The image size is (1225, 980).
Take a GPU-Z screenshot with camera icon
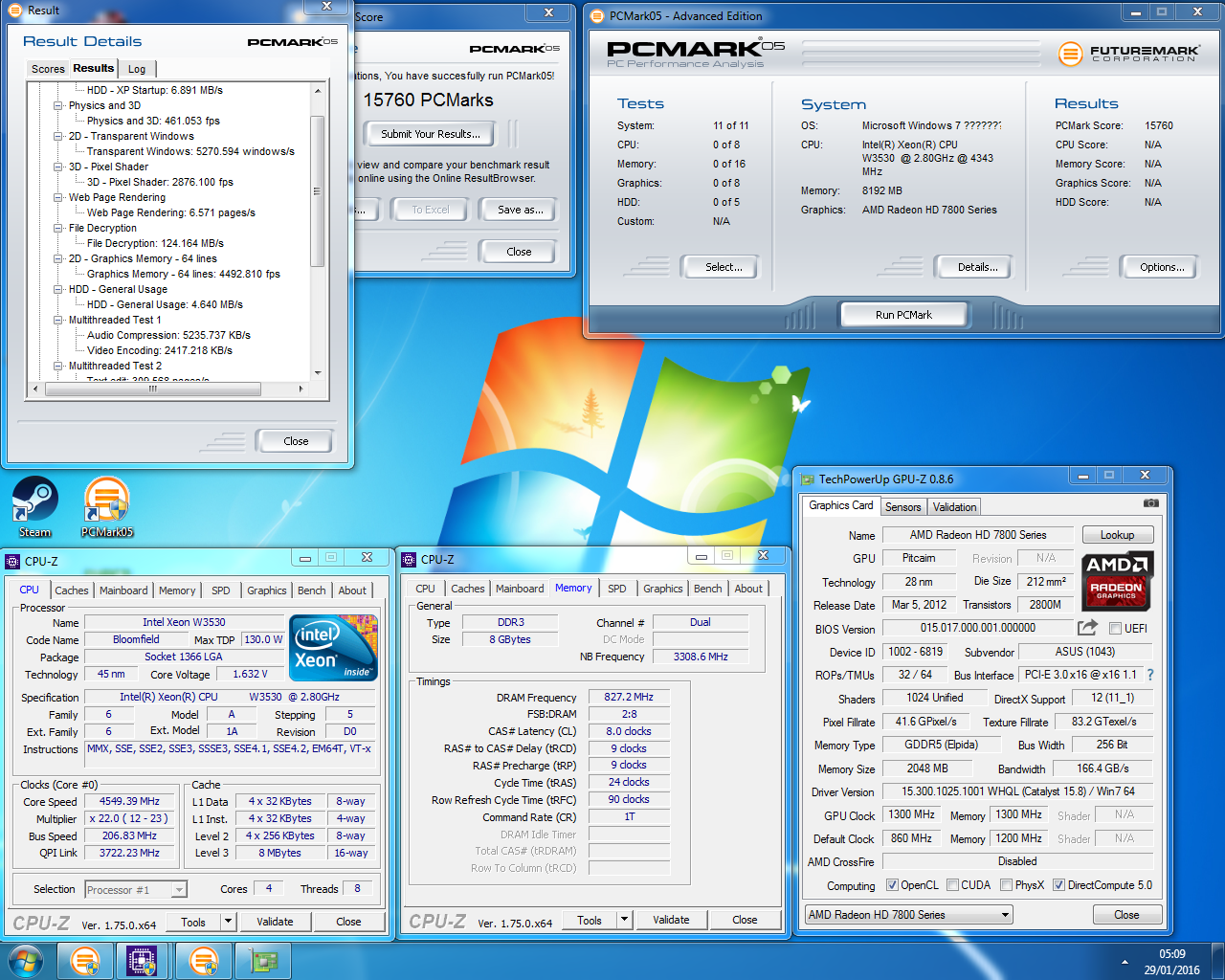1151,502
